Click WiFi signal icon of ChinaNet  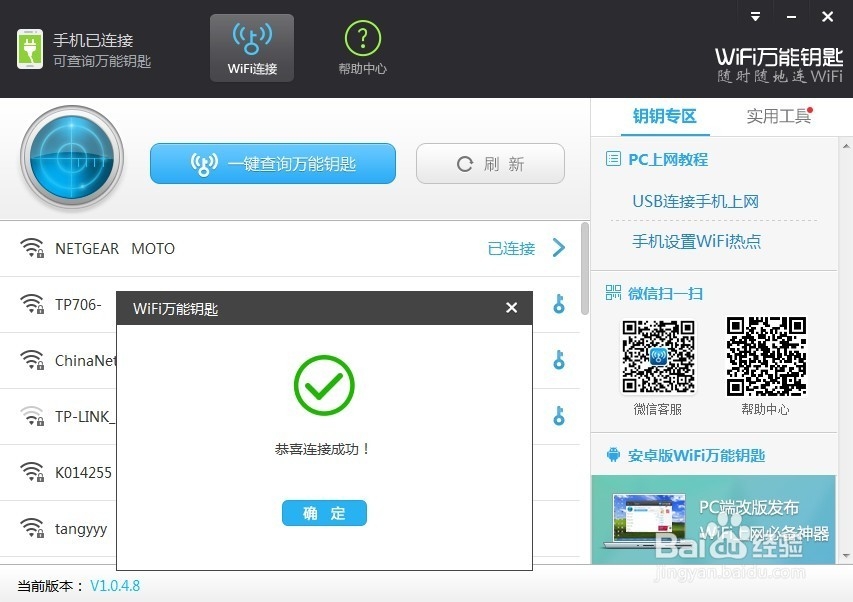pos(32,360)
